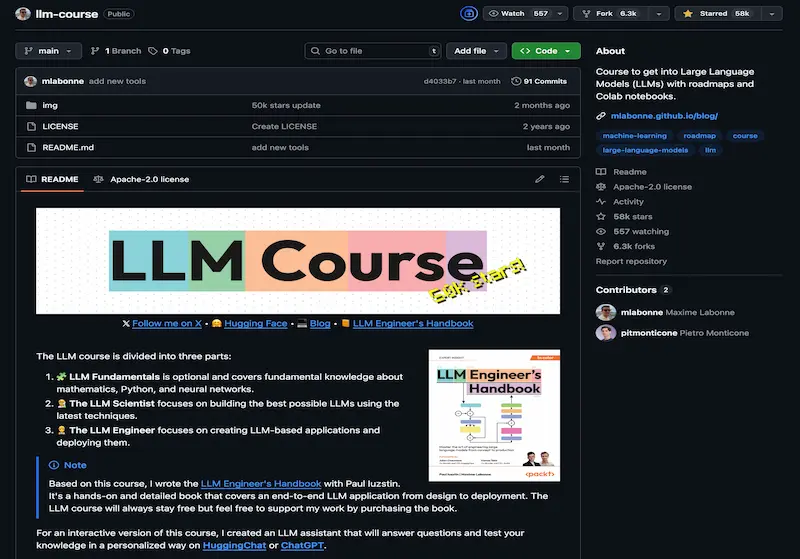Open the green Code dropdown button

pyautogui.click(x=546, y=51)
